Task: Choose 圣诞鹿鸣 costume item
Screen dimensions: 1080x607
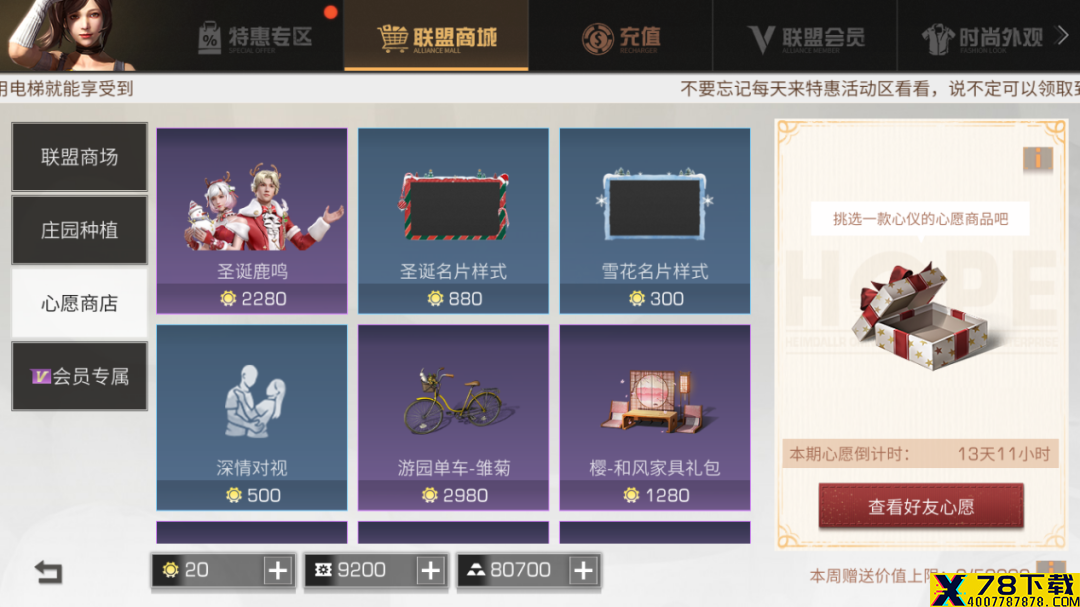Action: click(x=252, y=220)
